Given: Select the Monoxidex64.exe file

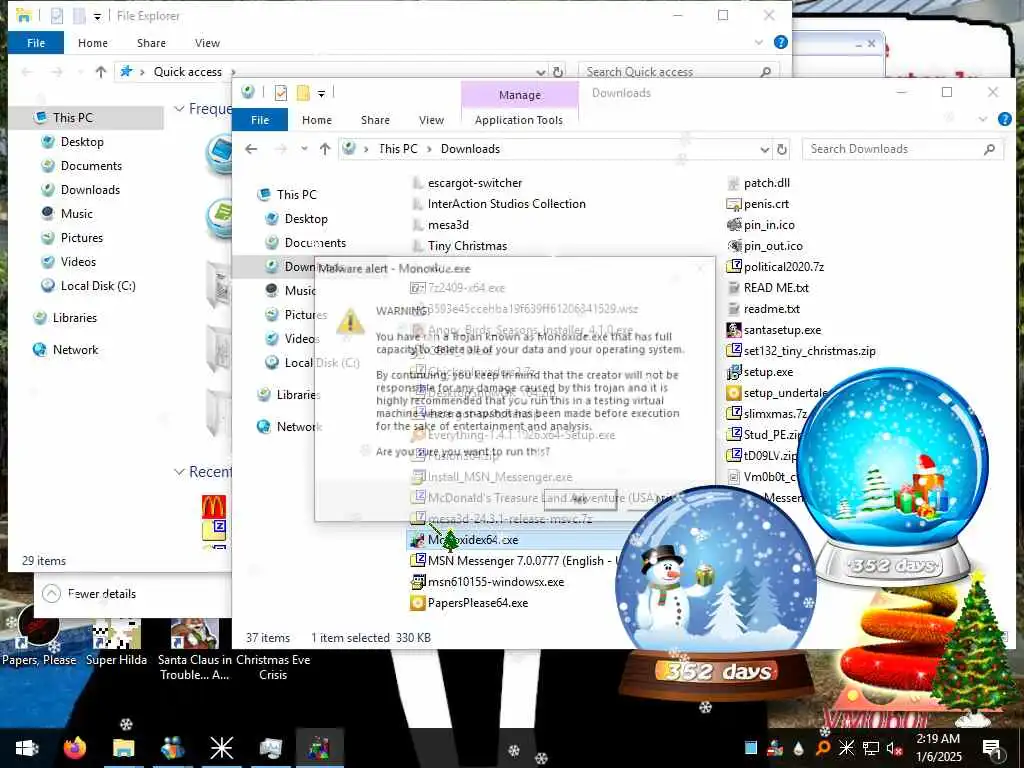Looking at the screenshot, I should point(473,540).
